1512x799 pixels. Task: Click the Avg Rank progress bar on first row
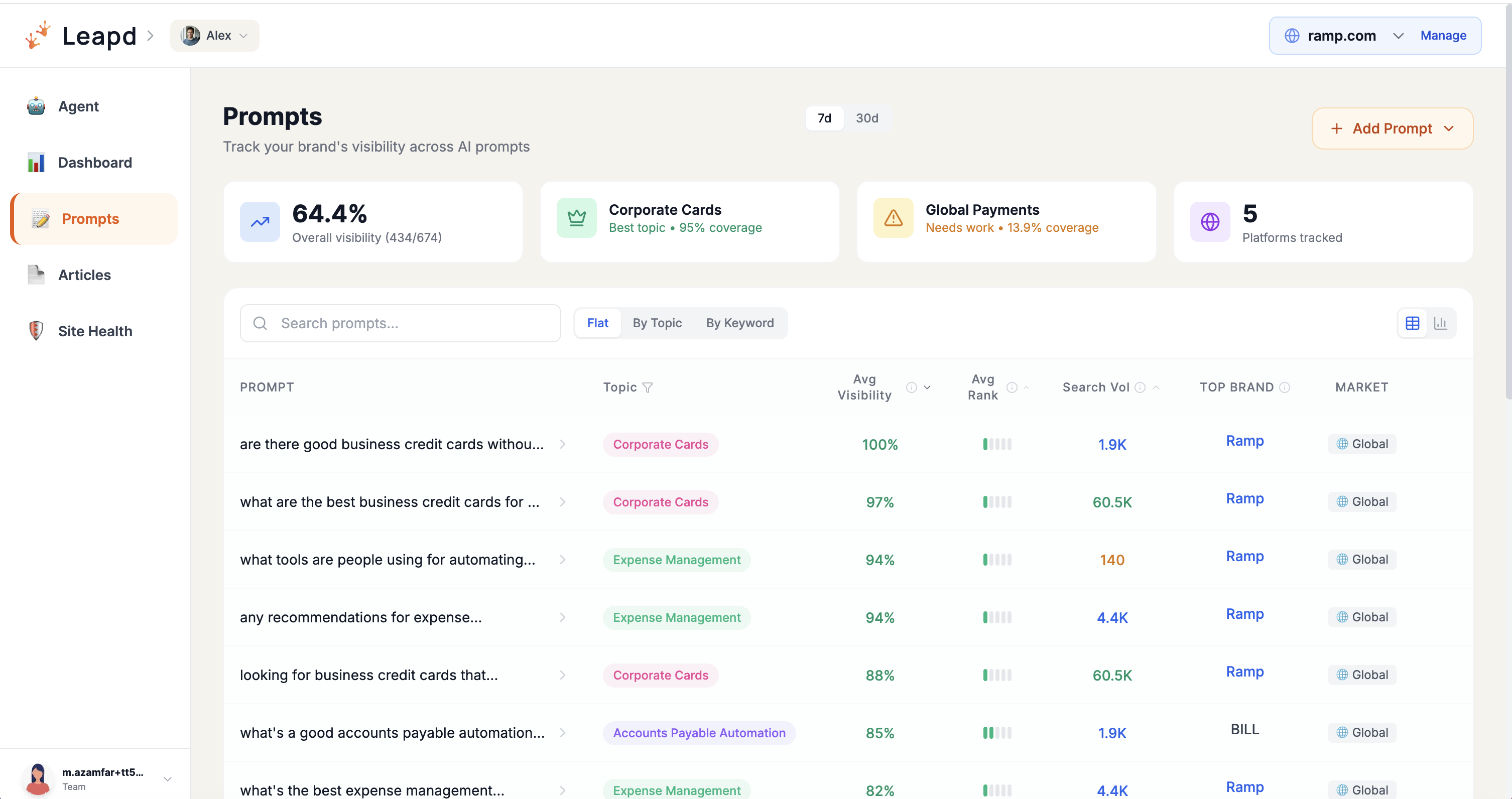coord(997,444)
